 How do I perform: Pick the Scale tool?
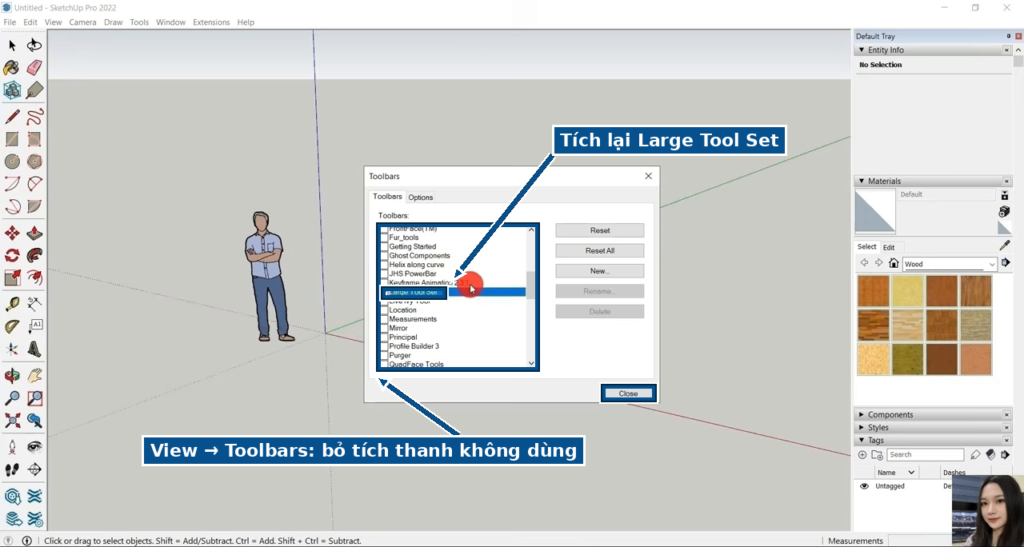tap(12, 278)
